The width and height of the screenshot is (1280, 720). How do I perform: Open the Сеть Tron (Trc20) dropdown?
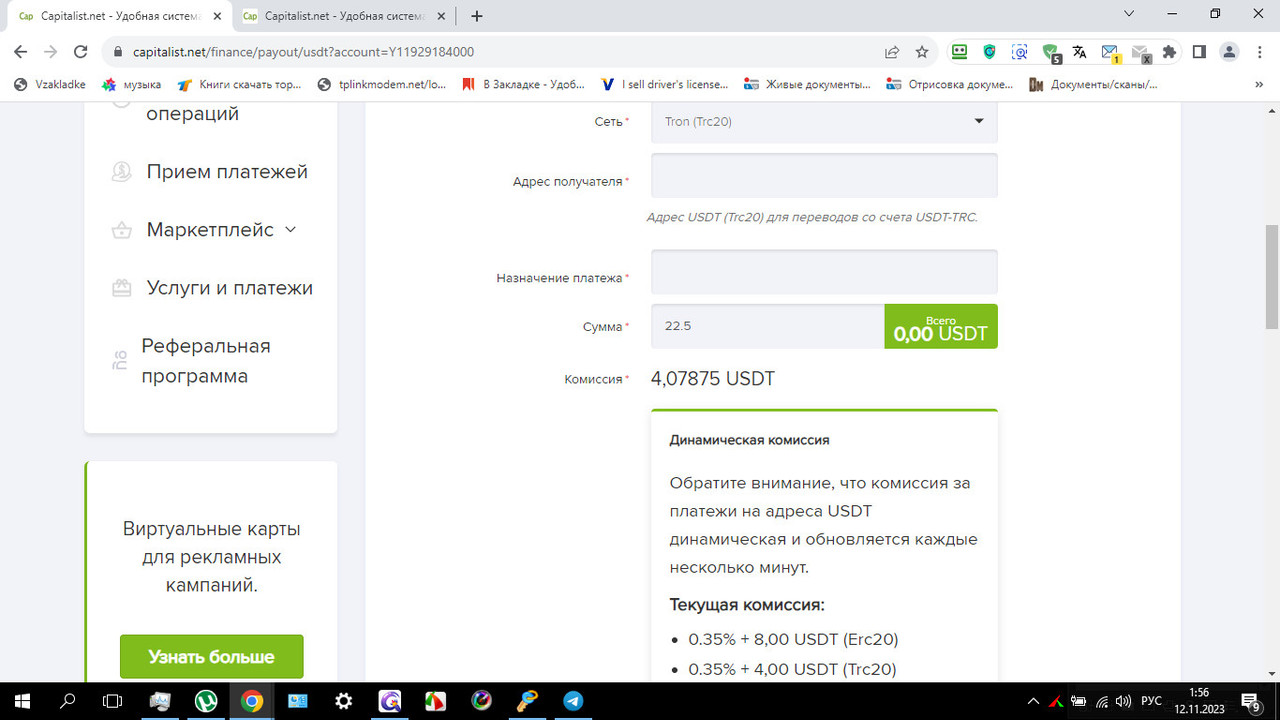pyautogui.click(x=824, y=121)
